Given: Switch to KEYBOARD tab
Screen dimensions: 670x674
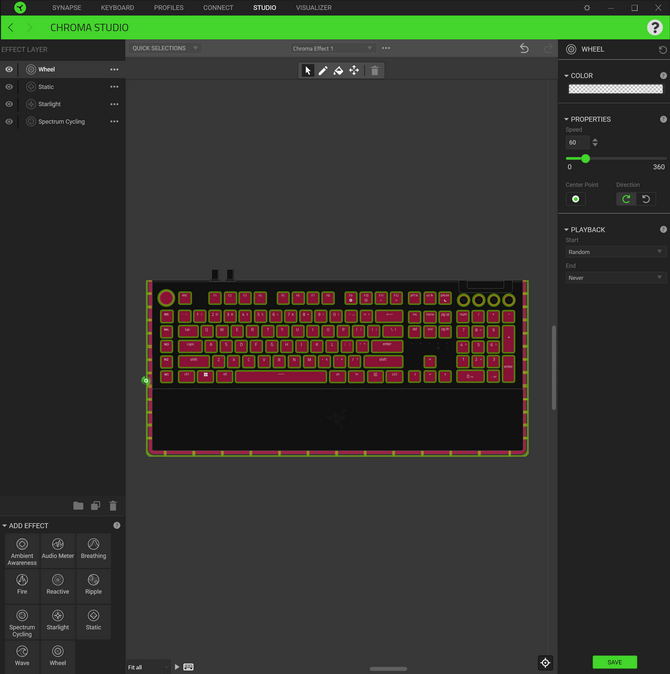Looking at the screenshot, I should pyautogui.click(x=117, y=8).
